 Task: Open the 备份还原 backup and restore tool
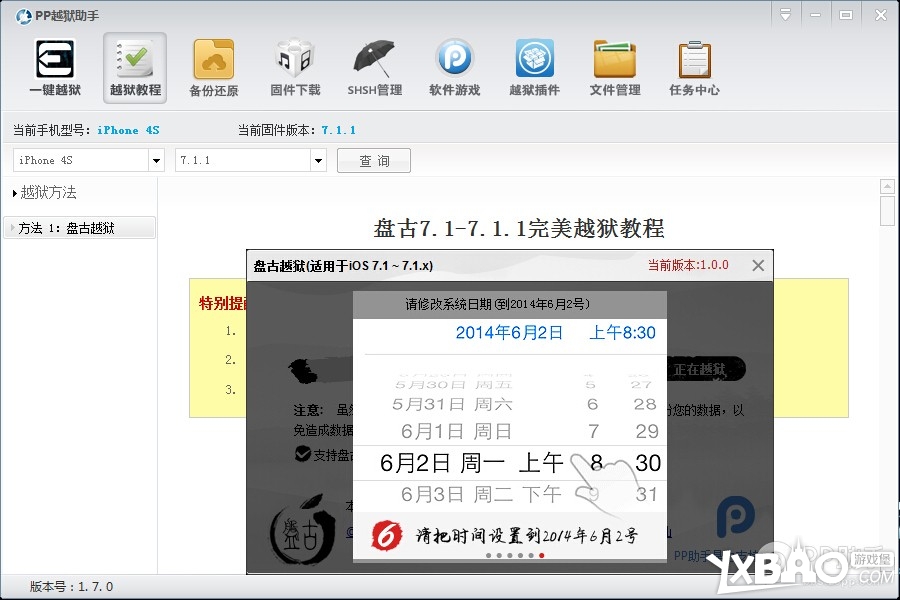coord(213,66)
